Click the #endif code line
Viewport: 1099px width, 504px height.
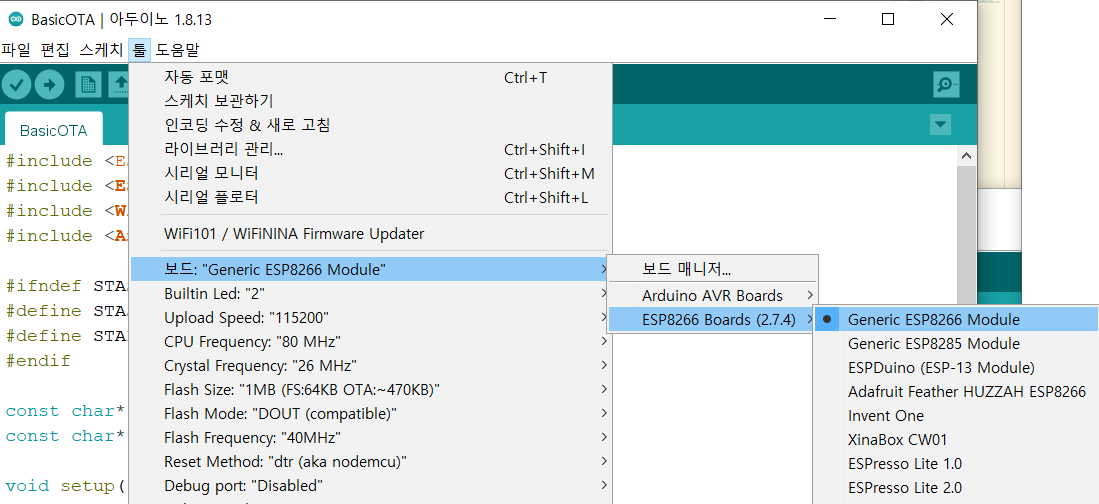tap(39, 361)
